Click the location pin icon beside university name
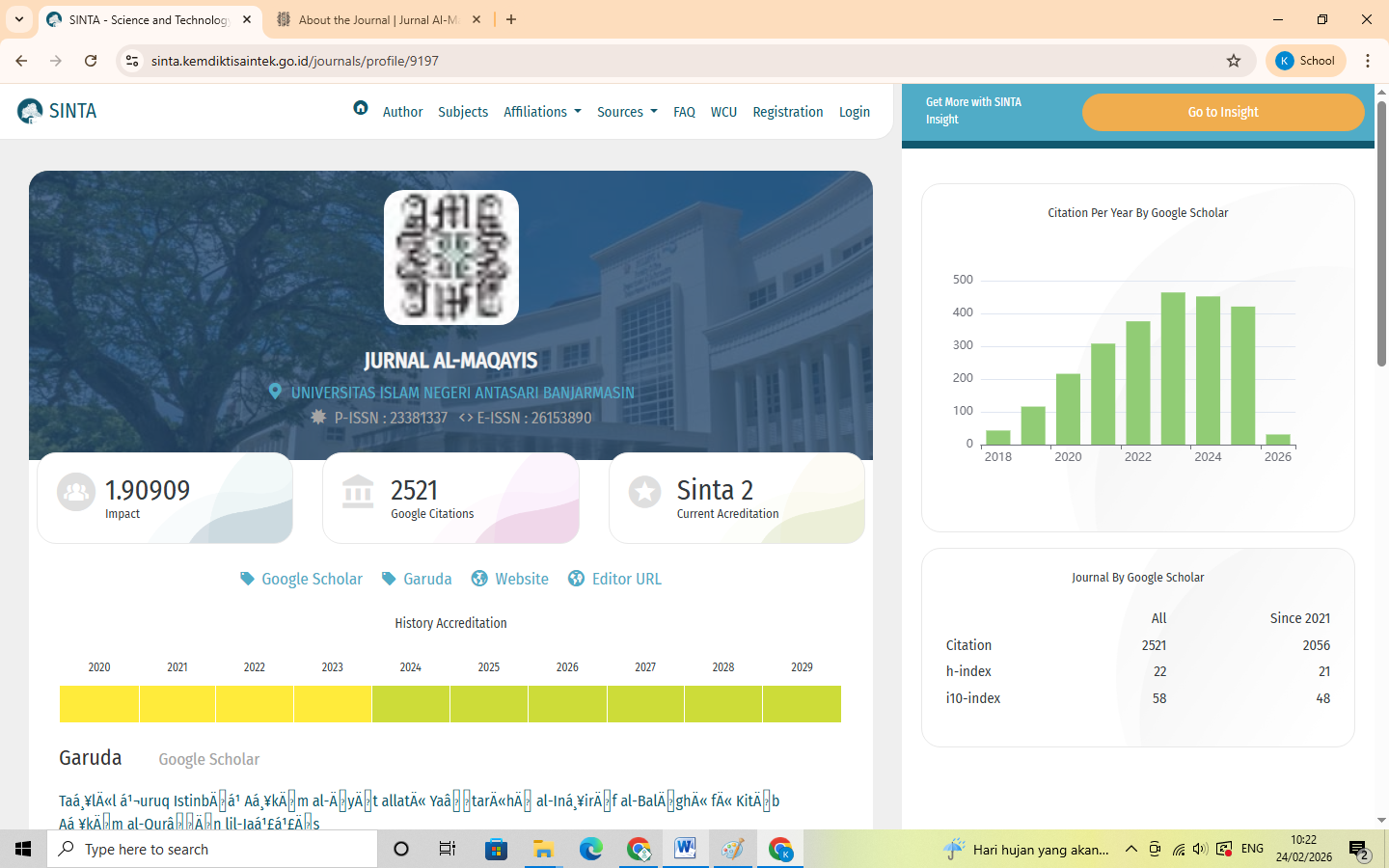 [275, 392]
